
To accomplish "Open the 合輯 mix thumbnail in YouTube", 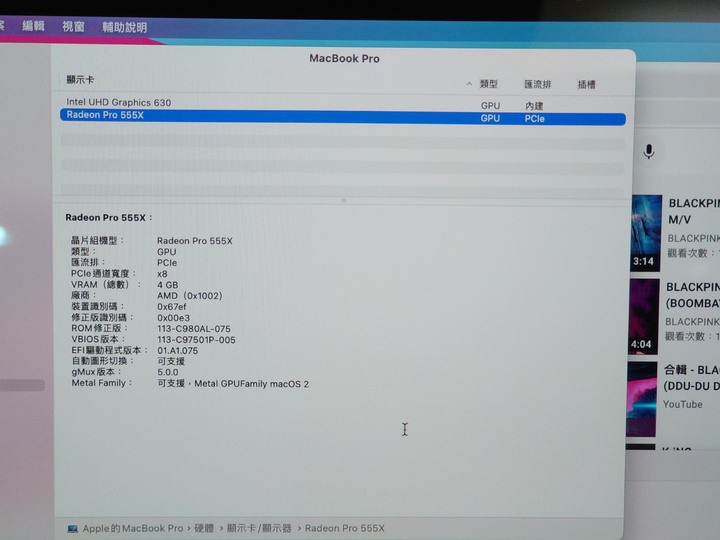I will pyautogui.click(x=641, y=399).
